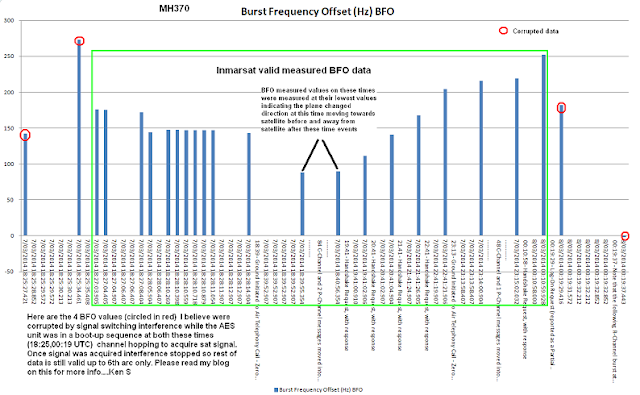640x395 pixels.
Task: Select the Inmarsat valid measured BFO data heading
Action: 293,70
